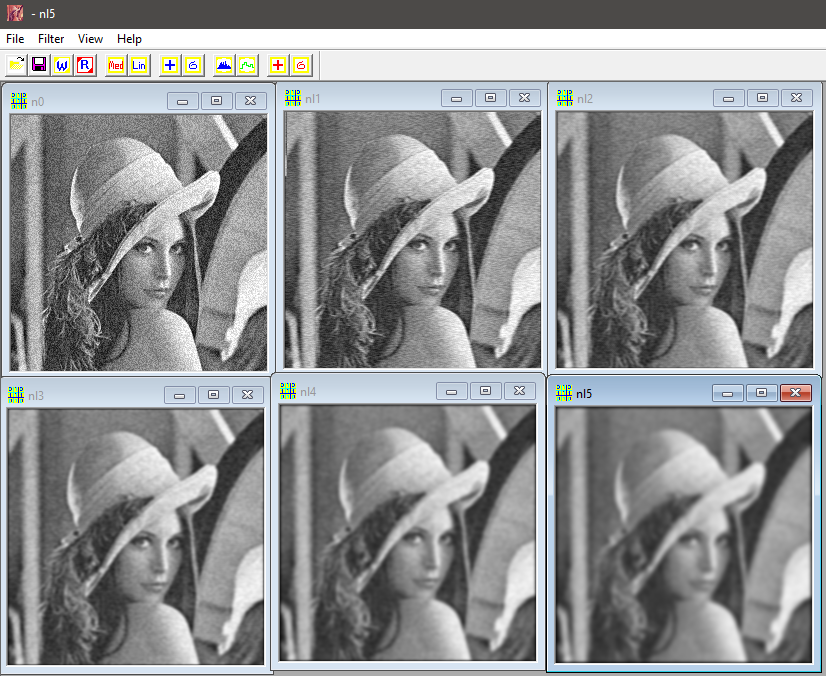
Task: Apply the Lin linear filter button
Action: pos(139,65)
